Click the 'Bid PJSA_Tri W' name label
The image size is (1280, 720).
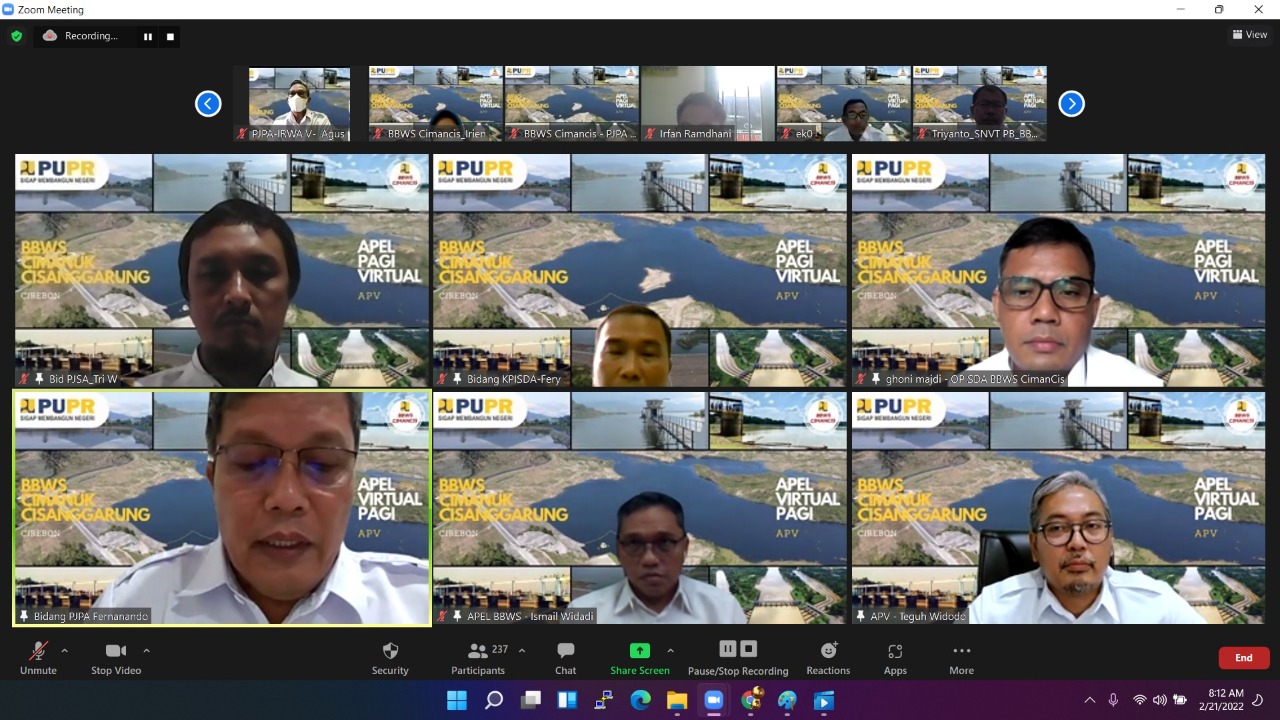(83, 379)
